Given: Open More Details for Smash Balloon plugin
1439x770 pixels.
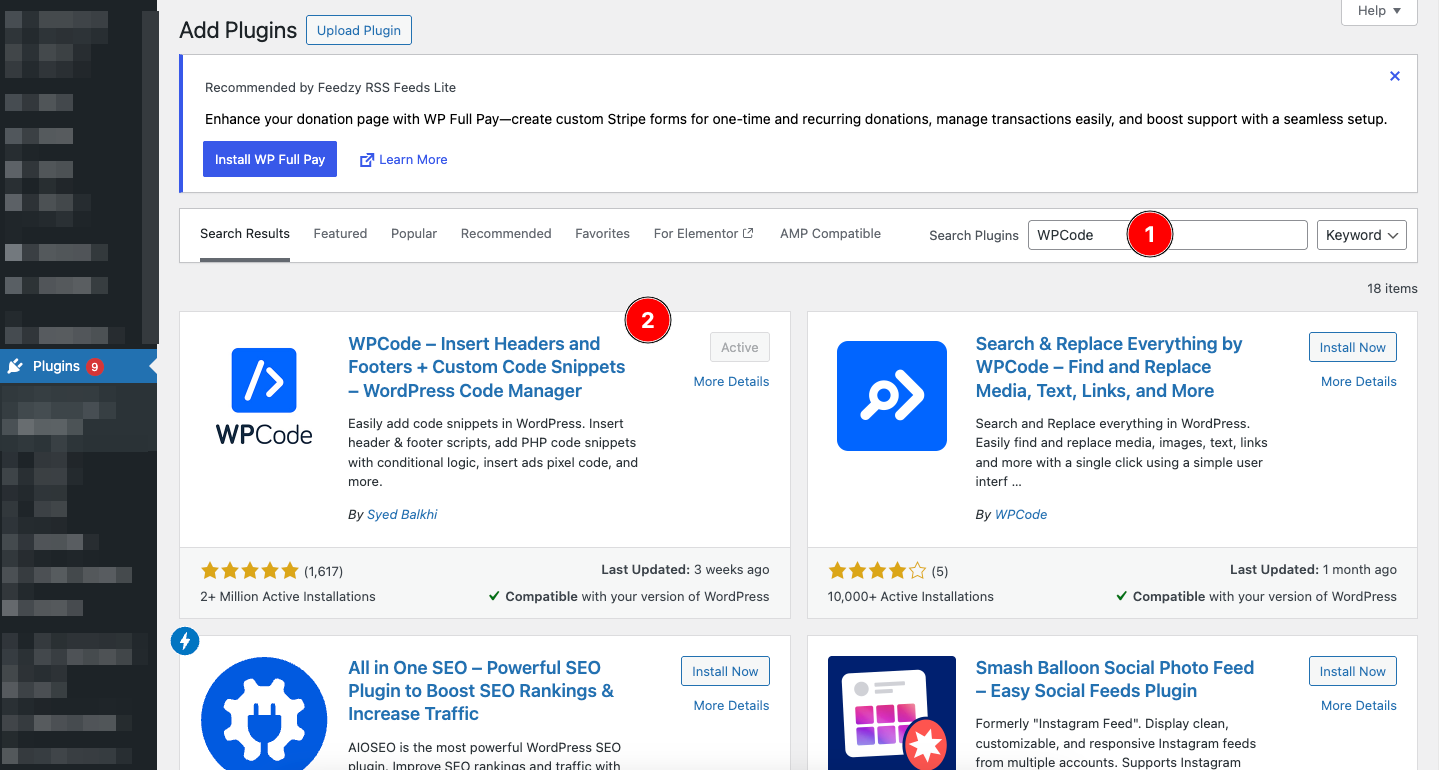Looking at the screenshot, I should 1358,706.
